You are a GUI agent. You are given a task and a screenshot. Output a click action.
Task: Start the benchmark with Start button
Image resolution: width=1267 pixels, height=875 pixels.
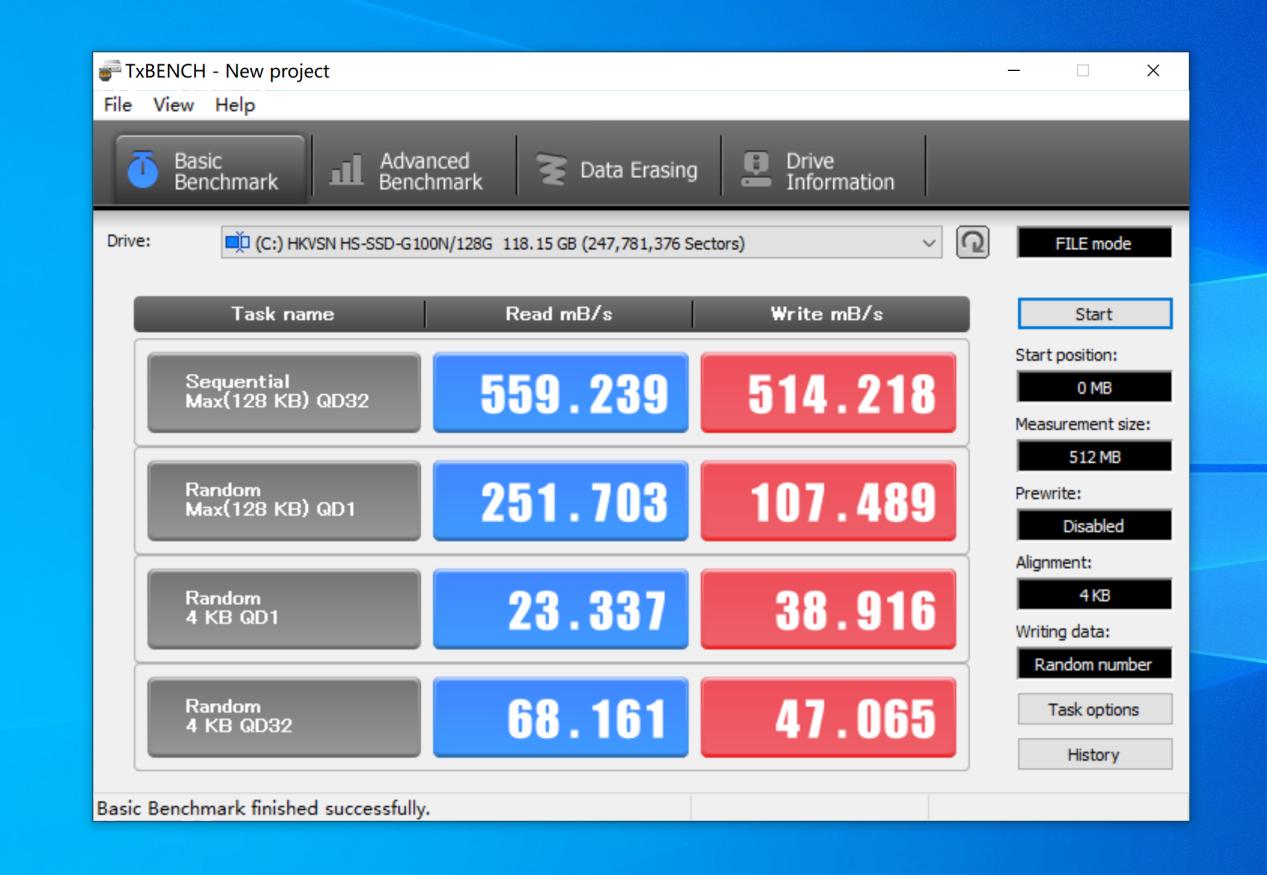pyautogui.click(x=1094, y=314)
